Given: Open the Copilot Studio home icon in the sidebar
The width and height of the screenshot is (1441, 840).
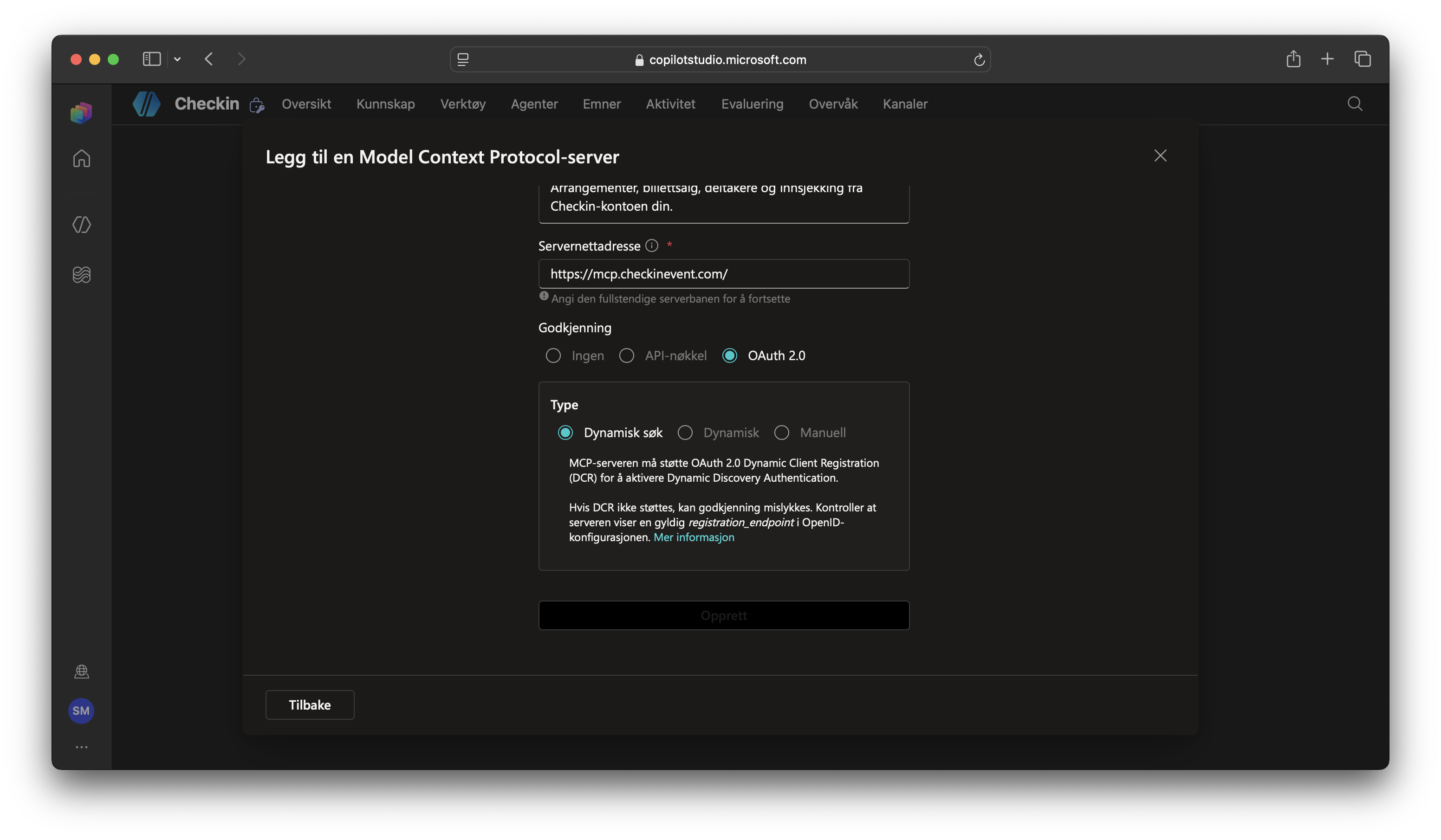Looking at the screenshot, I should coord(82,158).
